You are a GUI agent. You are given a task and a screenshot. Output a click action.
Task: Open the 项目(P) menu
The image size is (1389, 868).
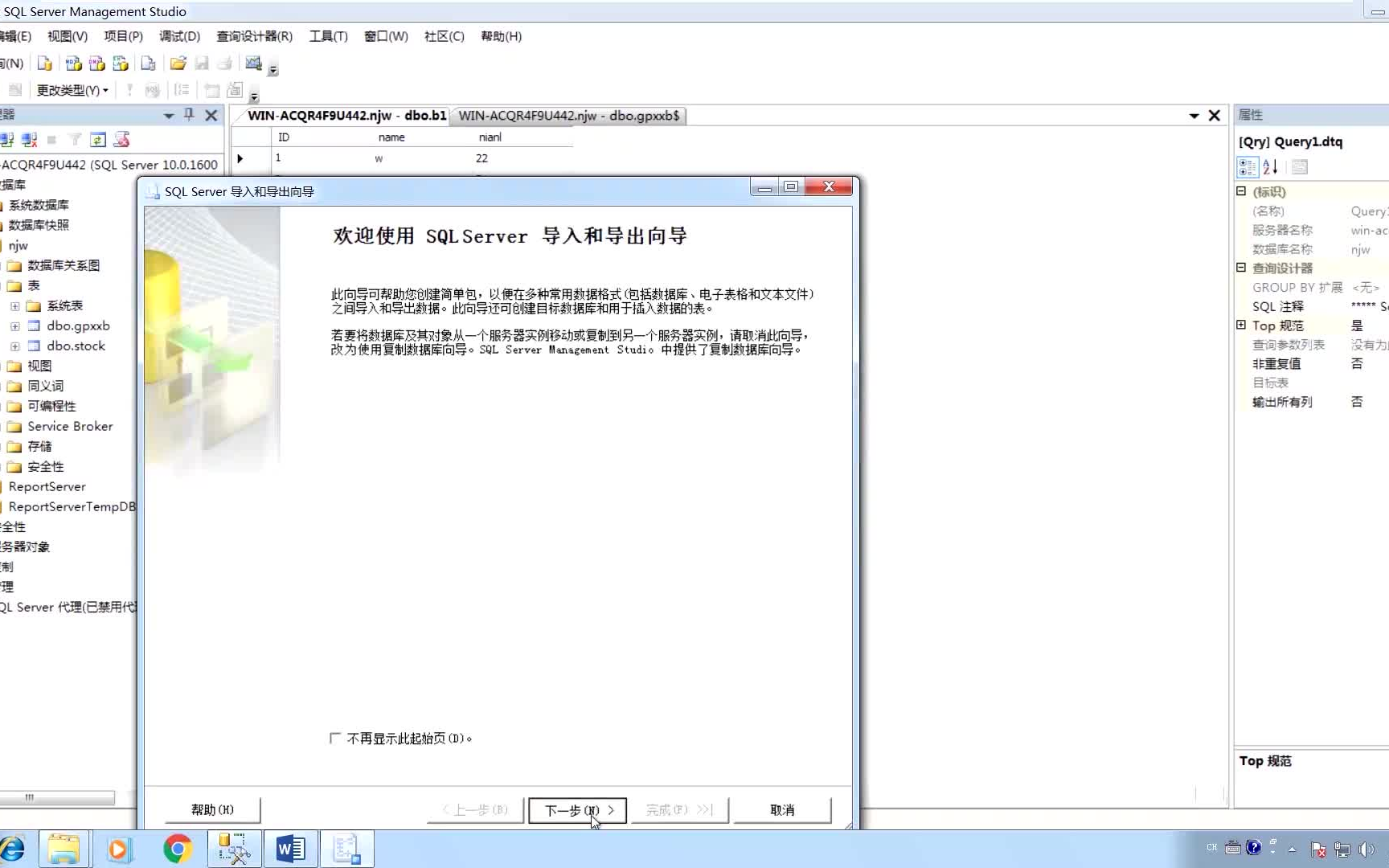[x=123, y=36]
